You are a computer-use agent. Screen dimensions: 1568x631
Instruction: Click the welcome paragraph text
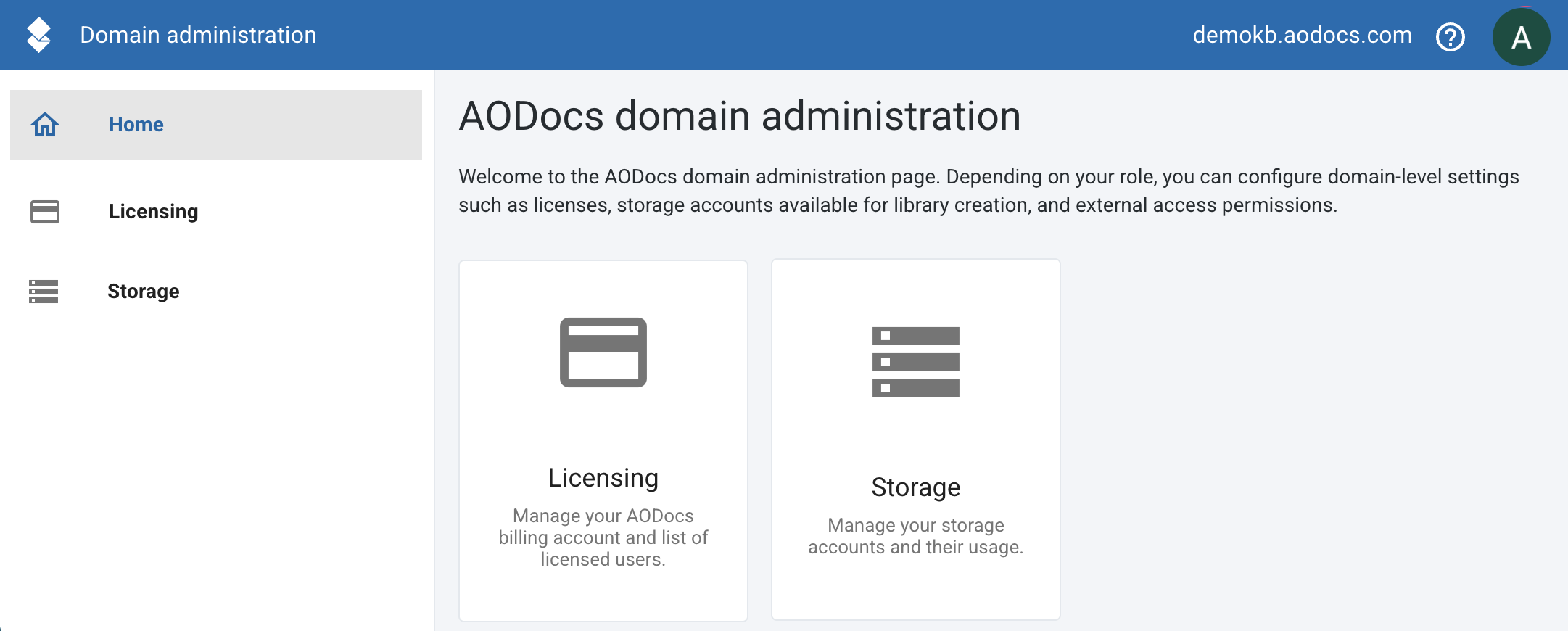pyautogui.click(x=989, y=191)
